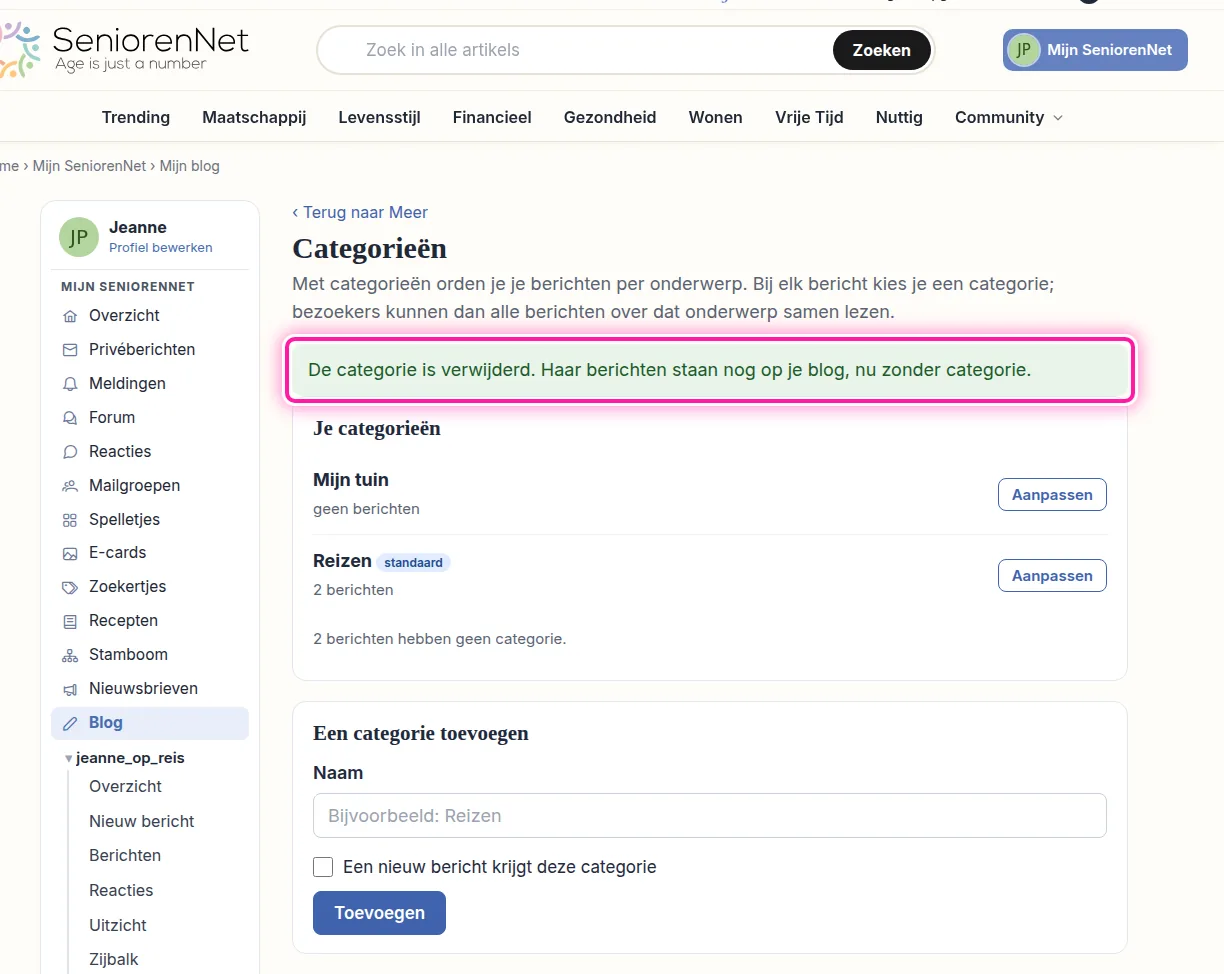The width and height of the screenshot is (1224, 974).
Task: Open the Gezondheid section
Action: [610, 117]
